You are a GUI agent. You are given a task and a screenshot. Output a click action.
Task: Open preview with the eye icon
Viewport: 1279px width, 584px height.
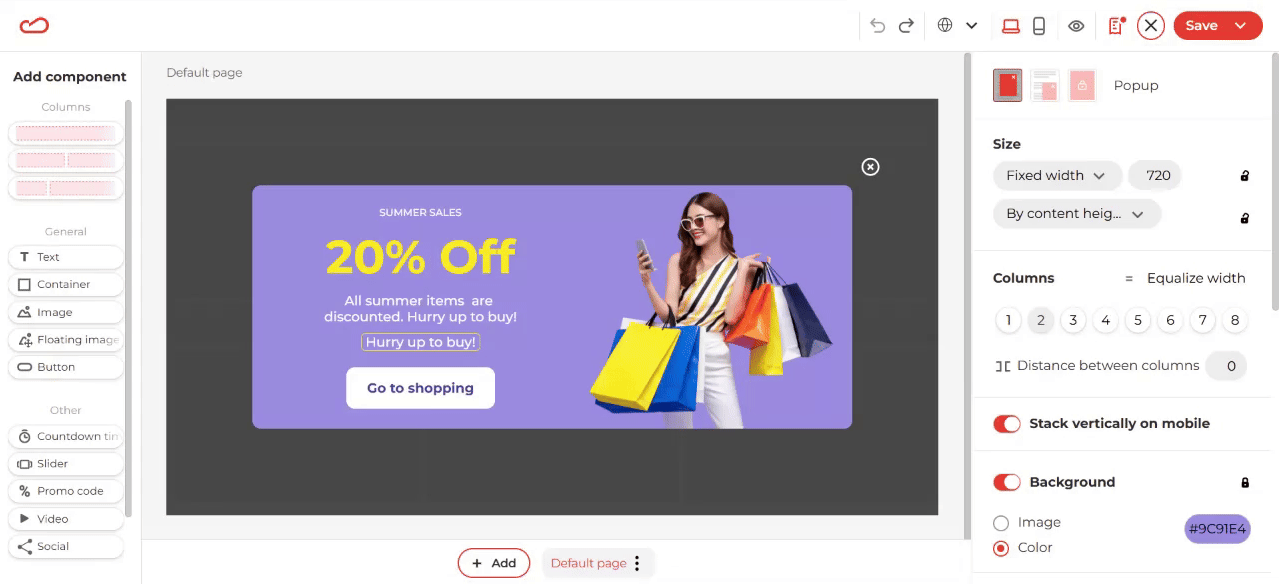[1076, 26]
